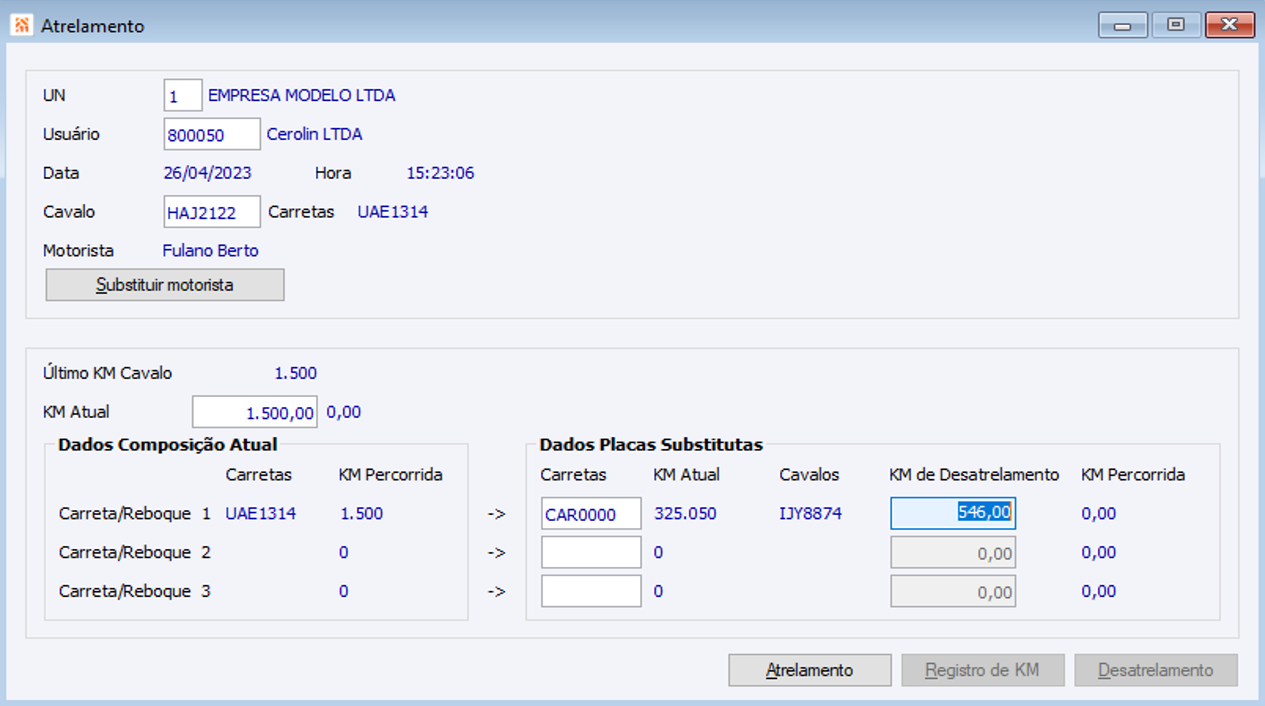
Task: Click the KM Atual value 325.050
Action: tap(685, 514)
